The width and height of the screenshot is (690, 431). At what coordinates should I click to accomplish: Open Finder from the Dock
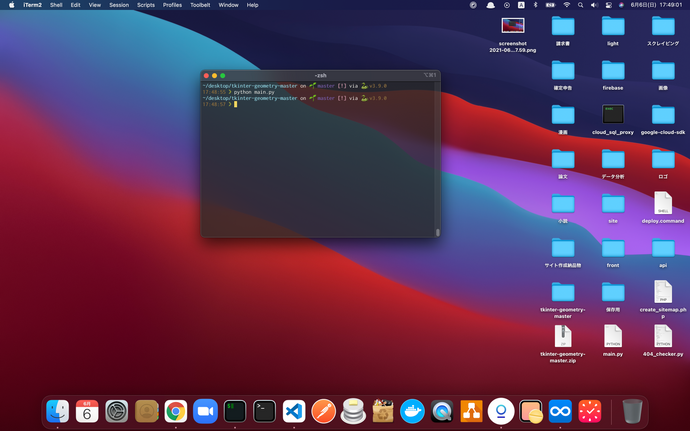click(x=58, y=411)
